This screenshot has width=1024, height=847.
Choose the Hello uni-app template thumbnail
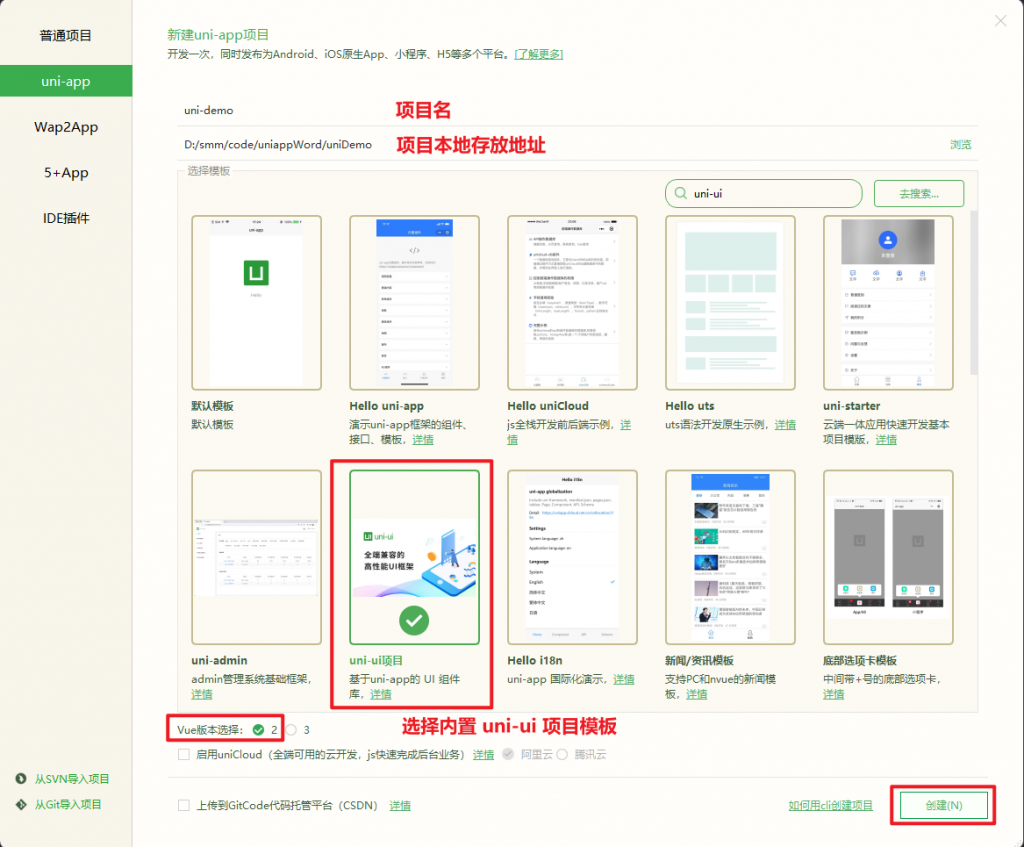[x=414, y=303]
